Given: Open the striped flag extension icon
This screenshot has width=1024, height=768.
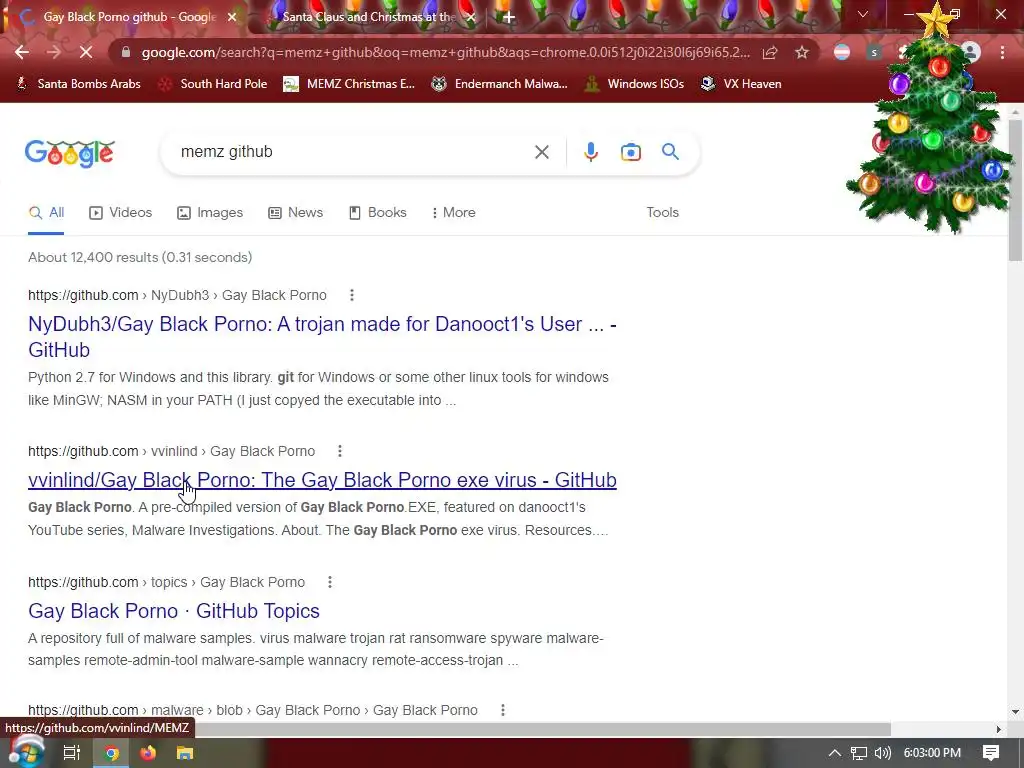Looking at the screenshot, I should 842,52.
